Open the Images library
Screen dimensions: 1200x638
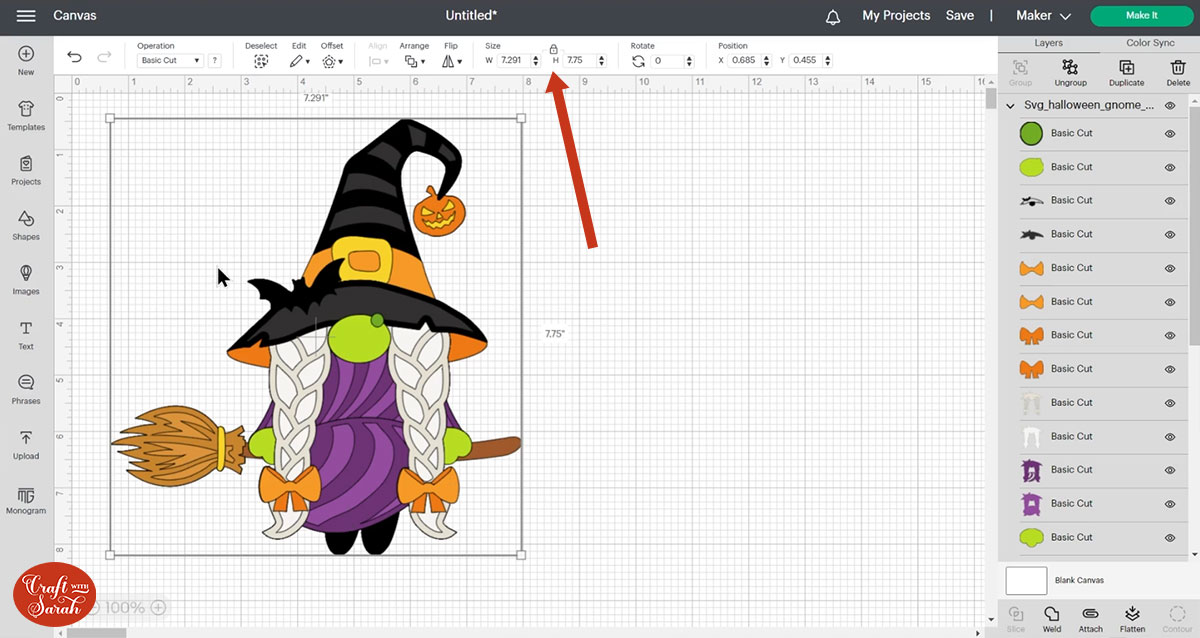pyautogui.click(x=26, y=279)
